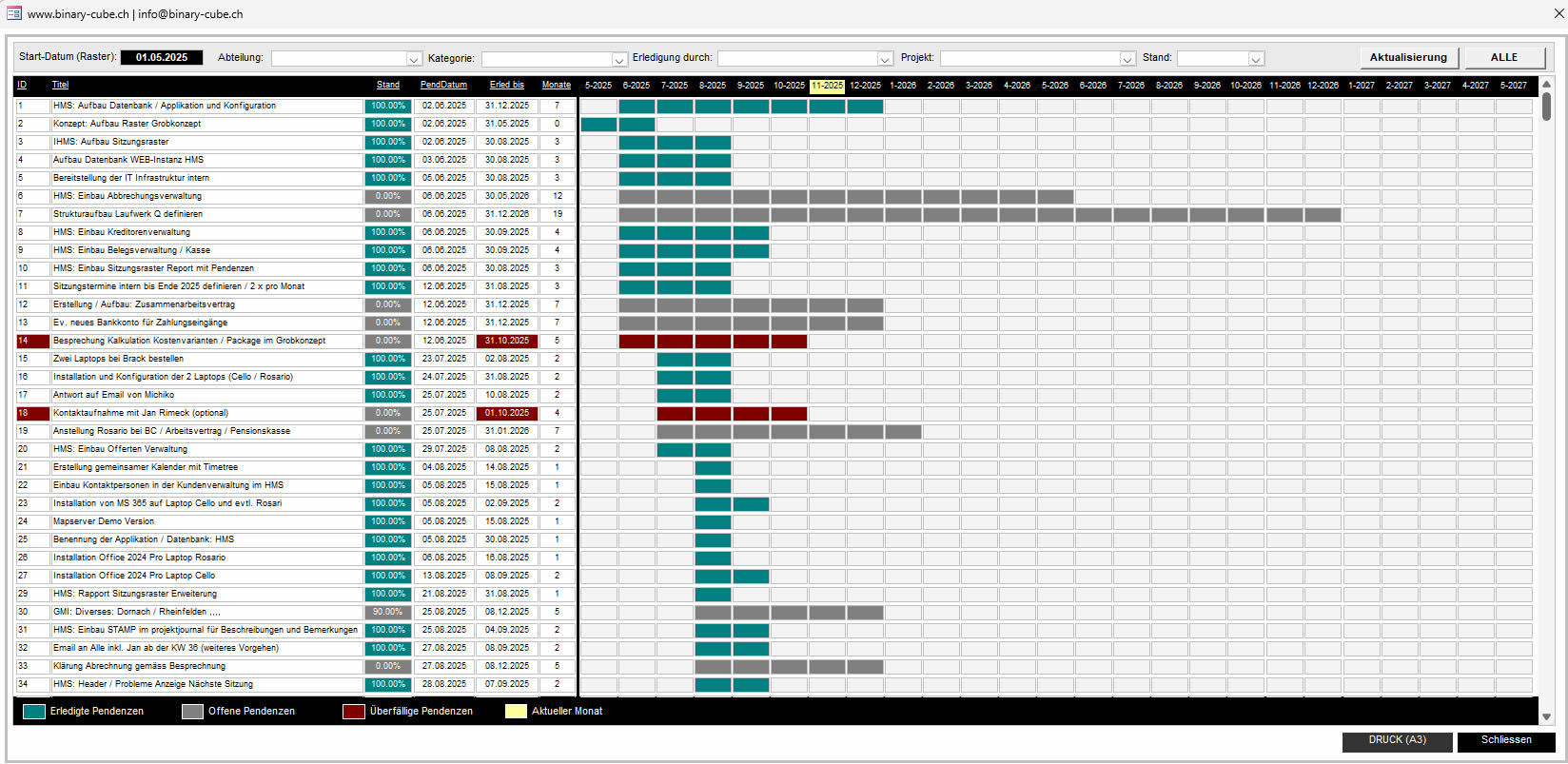Click the PendDatum column header
The image size is (1568, 764).
coord(443,86)
